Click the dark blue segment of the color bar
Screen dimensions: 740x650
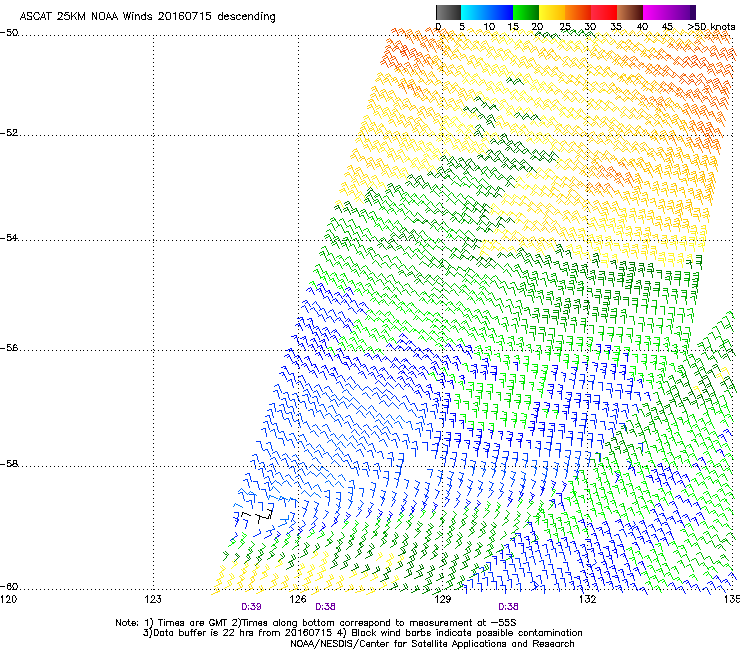[x=500, y=12]
